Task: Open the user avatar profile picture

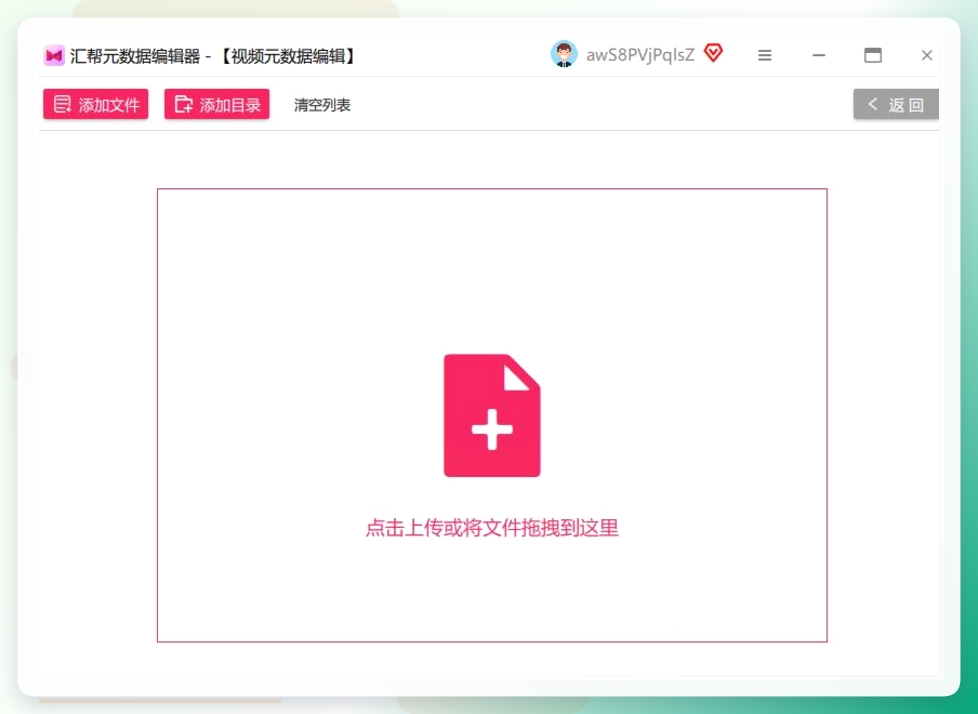Action: pyautogui.click(x=564, y=54)
